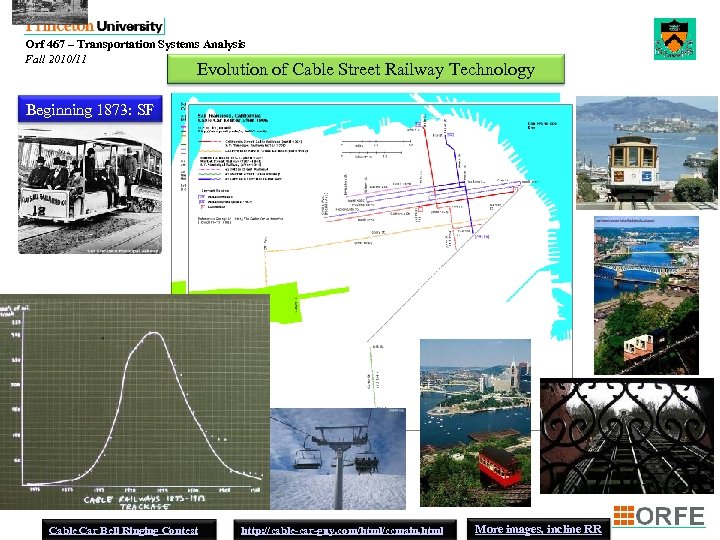The height and width of the screenshot is (540, 720).
Task: Click the Fall 2010/11 text
Action: [x=56, y=59]
